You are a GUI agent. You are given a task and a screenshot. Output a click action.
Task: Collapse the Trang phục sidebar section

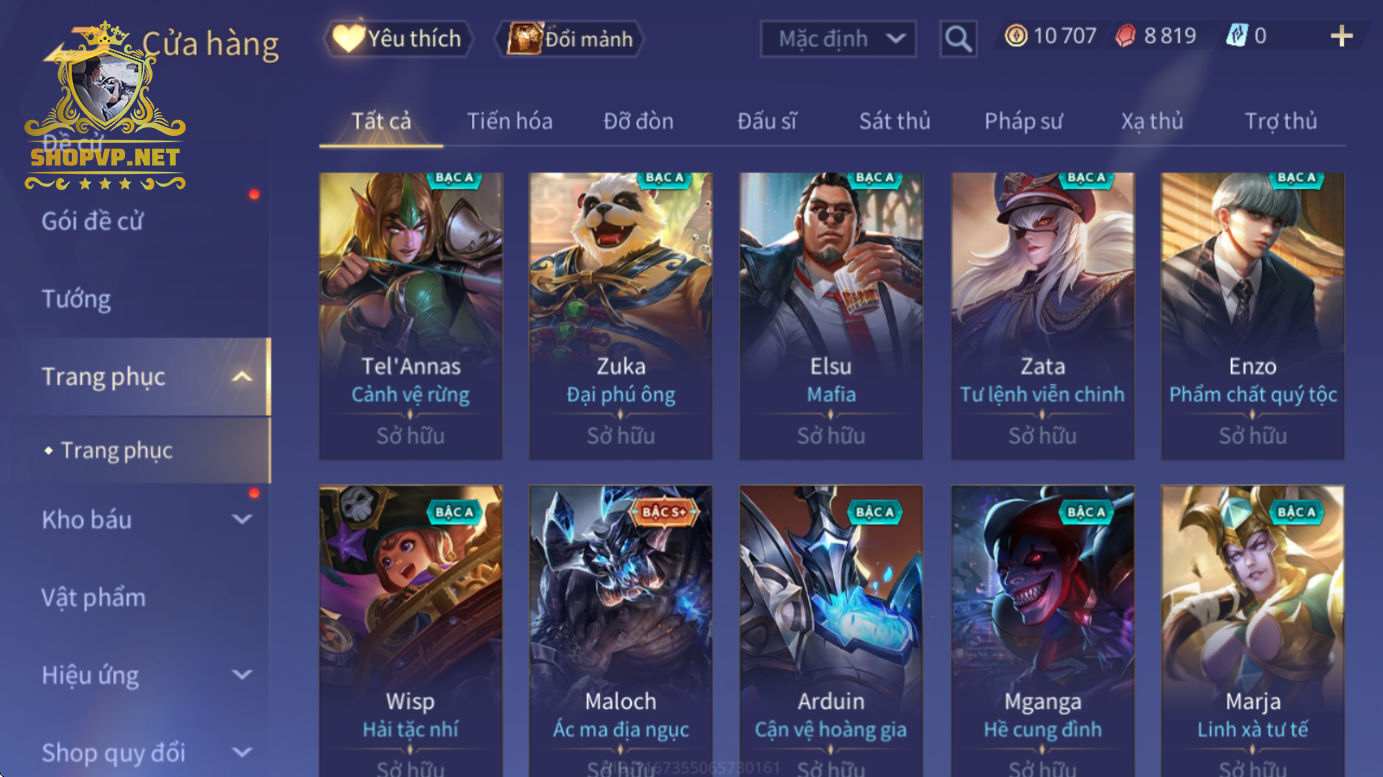[241, 377]
